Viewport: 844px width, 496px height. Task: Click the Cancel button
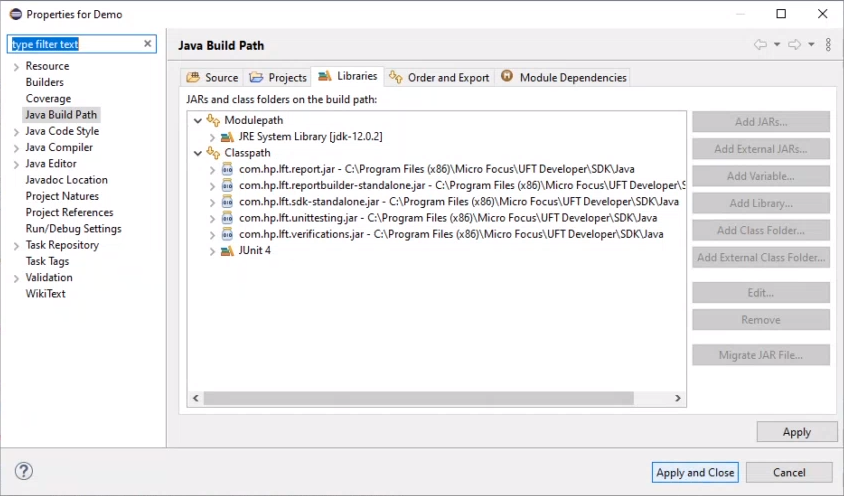coord(788,472)
